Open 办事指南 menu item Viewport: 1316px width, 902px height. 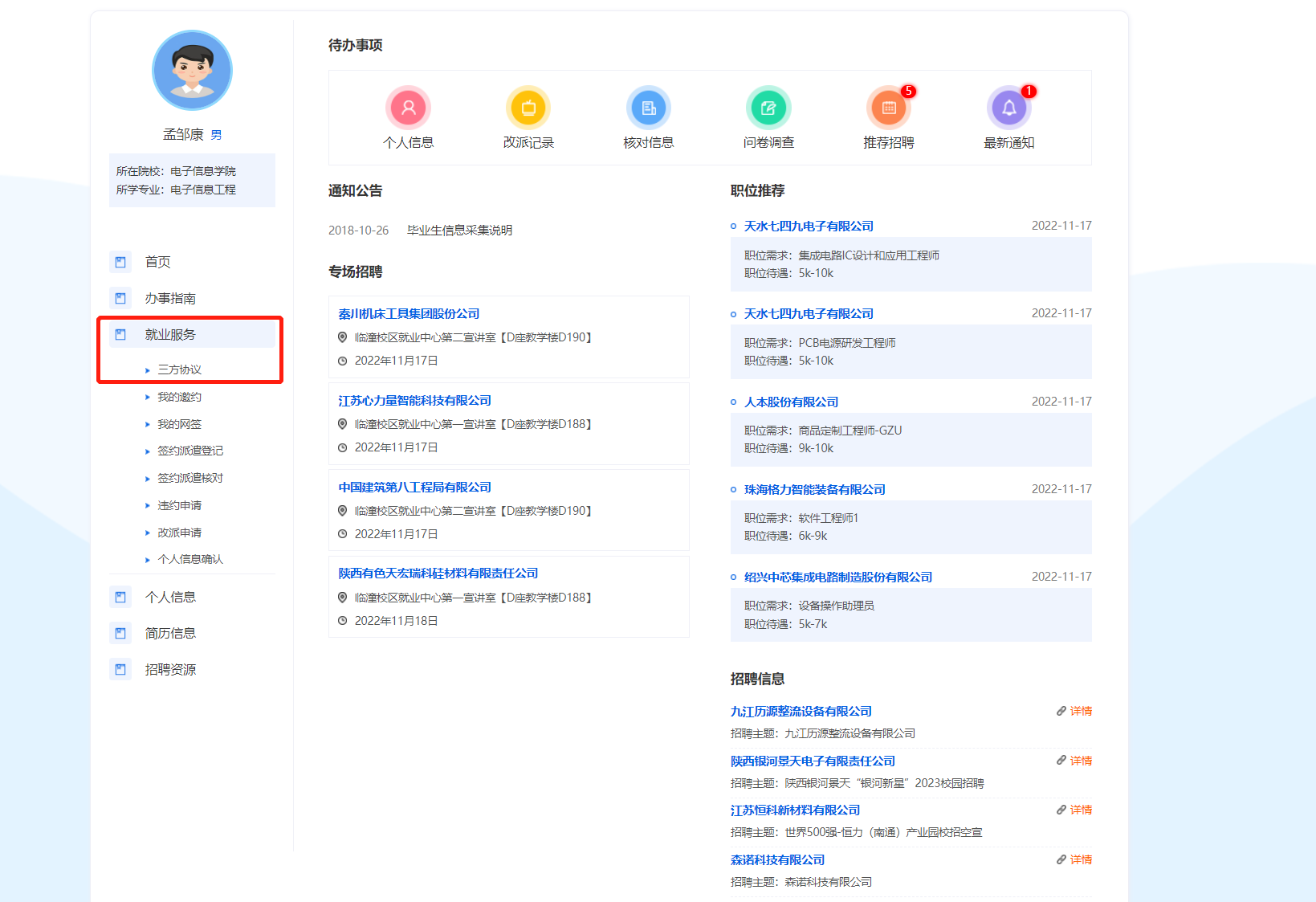click(170, 298)
